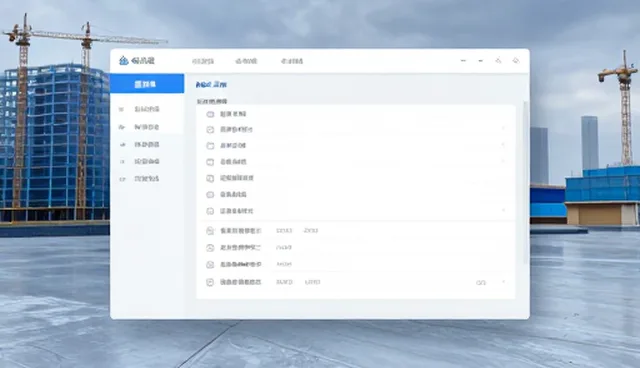
Task: Click the icon of the first list row
Action: (x=210, y=114)
